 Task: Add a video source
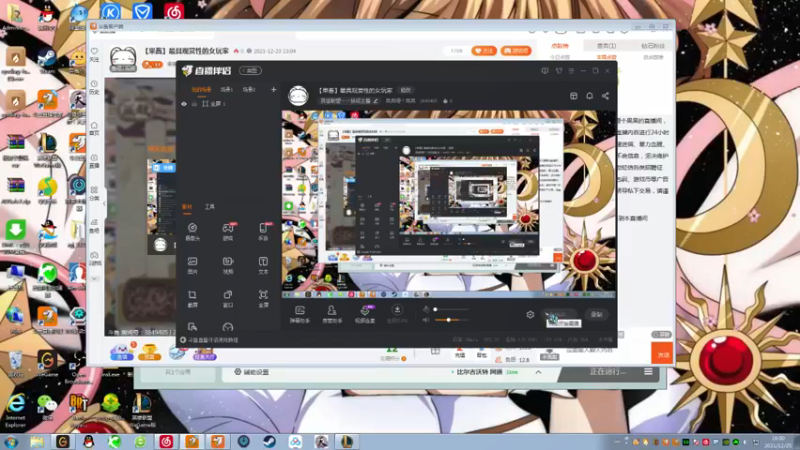[x=228, y=265]
